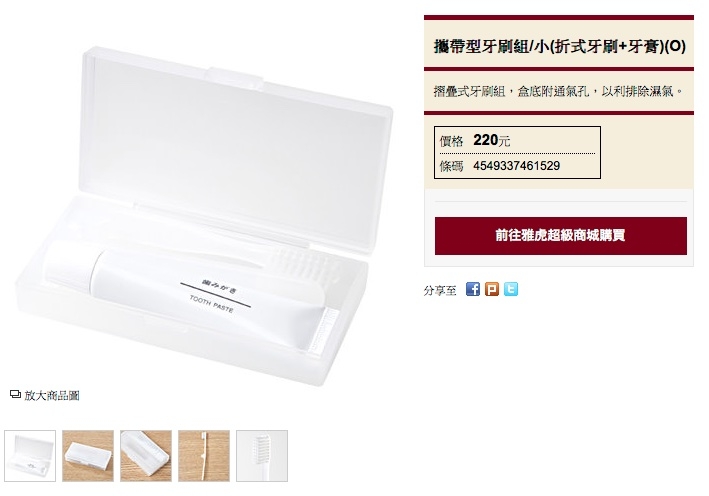
Task: Select first thumbnail of open toothbrush case
Action: point(30,456)
